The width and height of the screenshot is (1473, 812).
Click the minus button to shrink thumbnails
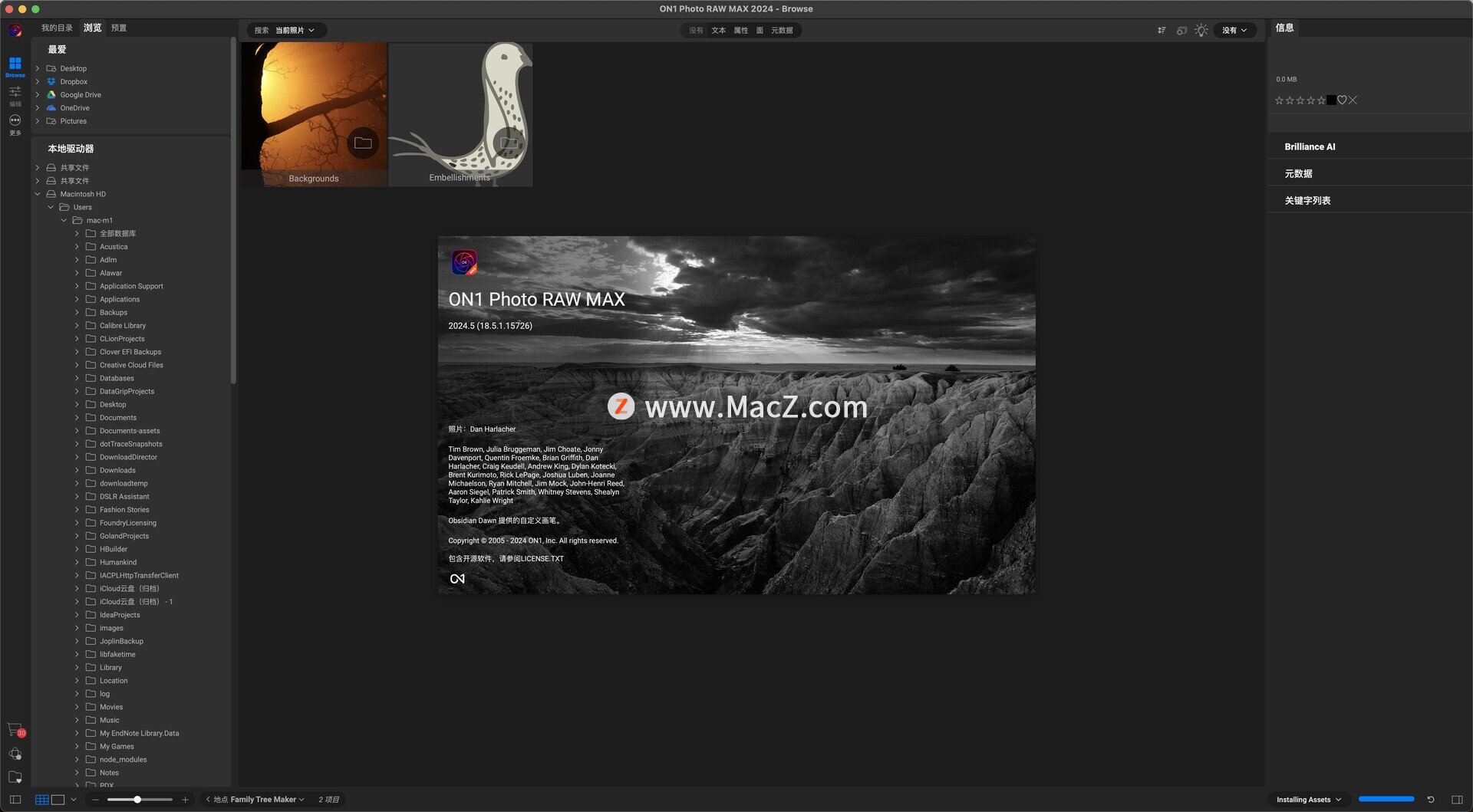(x=95, y=800)
